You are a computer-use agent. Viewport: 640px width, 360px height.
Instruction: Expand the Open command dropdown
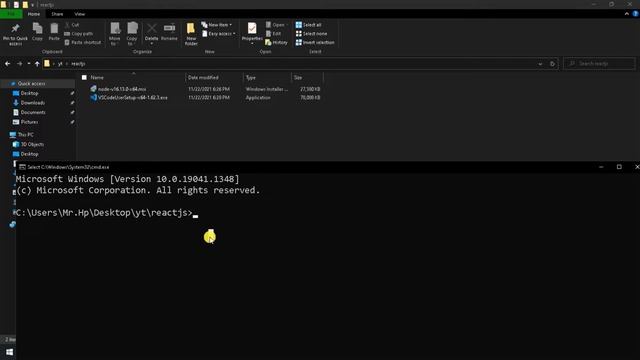[277, 25]
